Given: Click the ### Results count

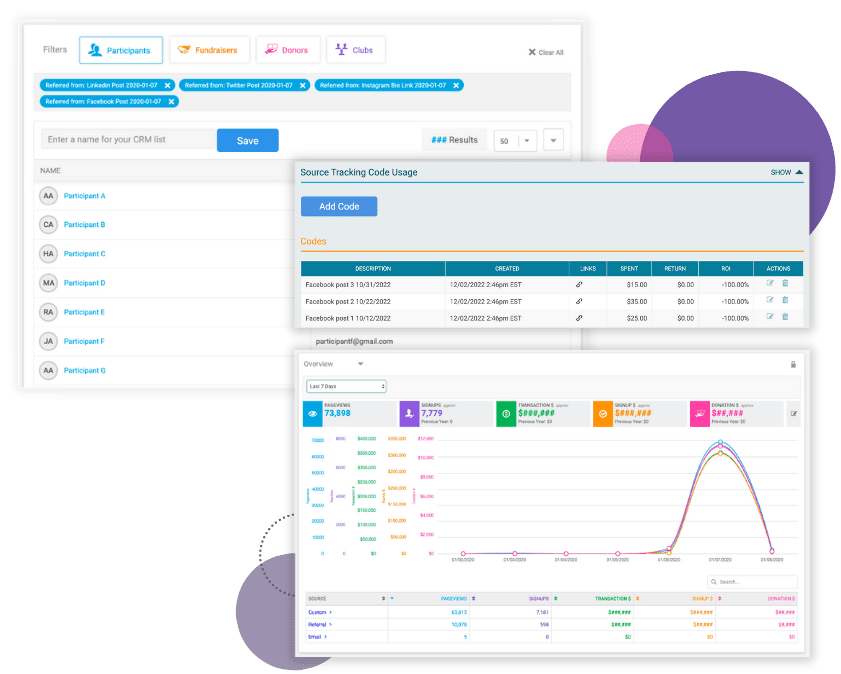Looking at the screenshot, I should click(x=454, y=140).
